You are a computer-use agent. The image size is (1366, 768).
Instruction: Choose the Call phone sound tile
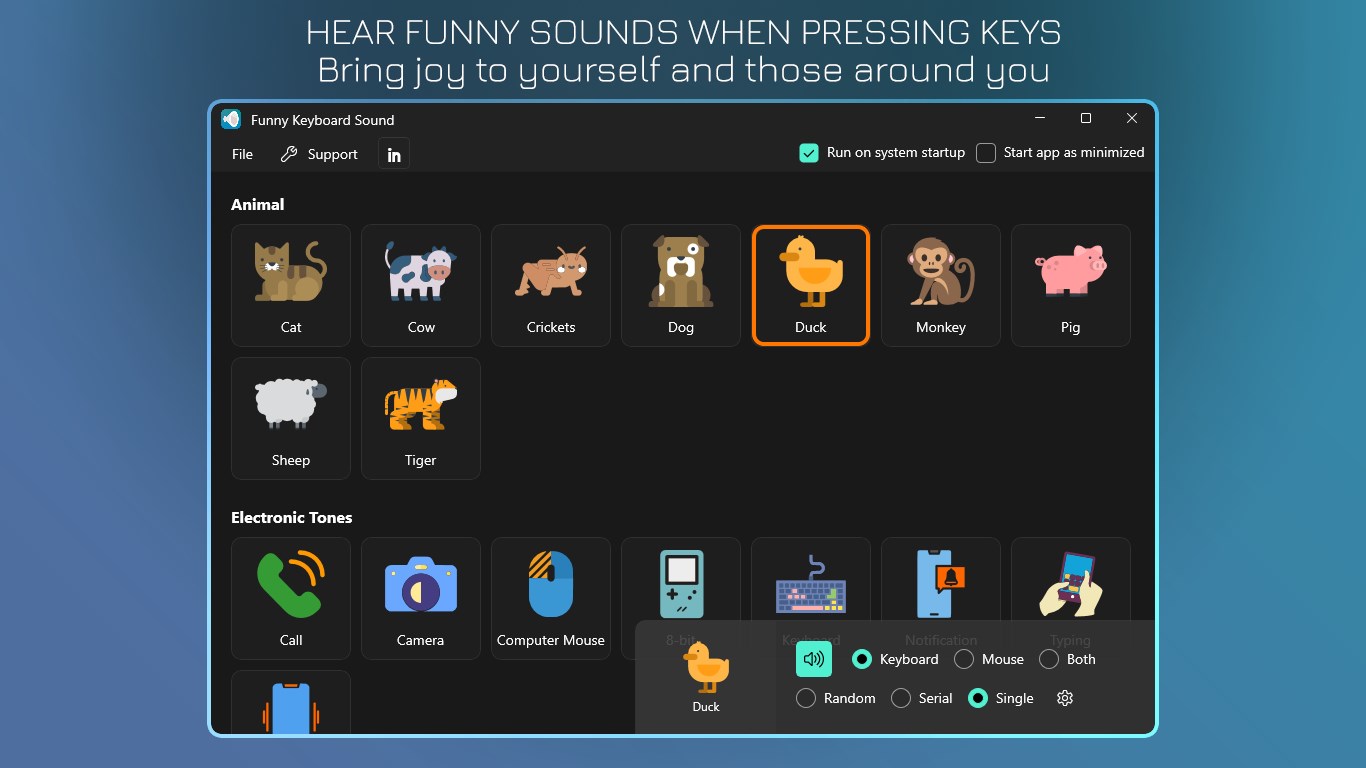click(x=291, y=598)
